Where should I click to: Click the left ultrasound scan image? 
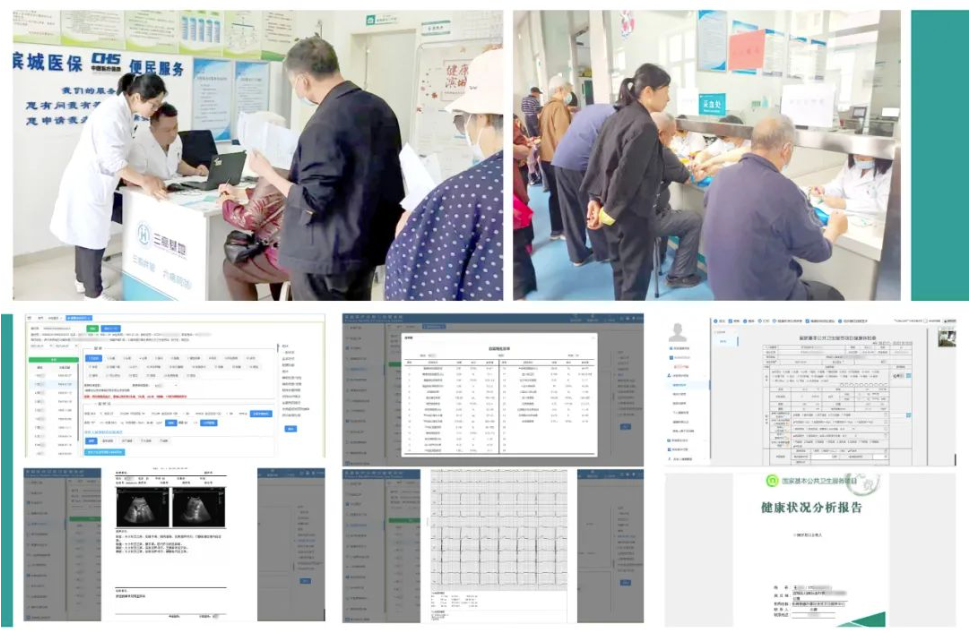pyautogui.click(x=143, y=507)
